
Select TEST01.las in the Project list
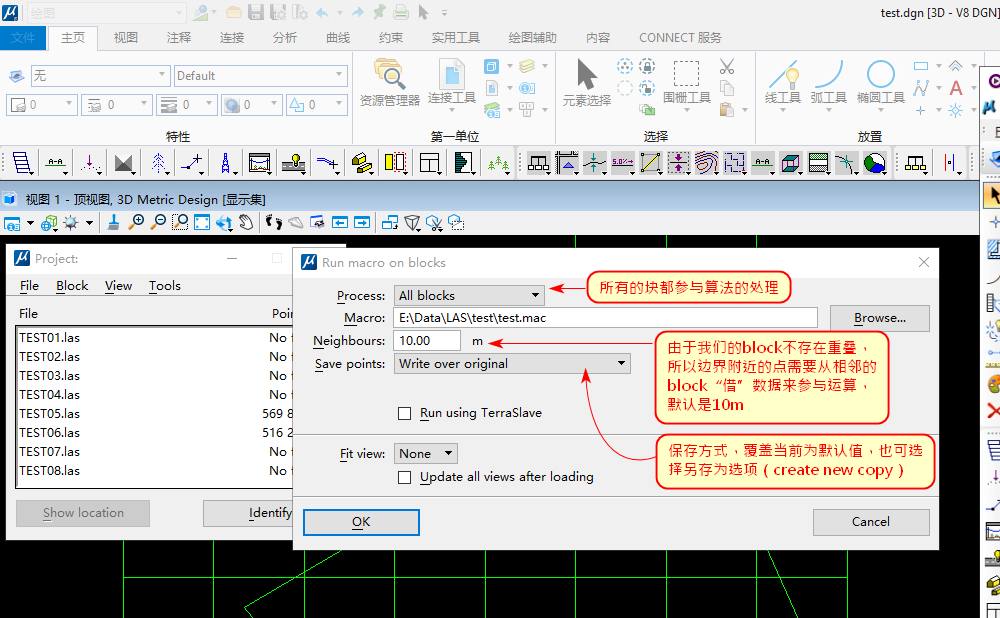154,337
